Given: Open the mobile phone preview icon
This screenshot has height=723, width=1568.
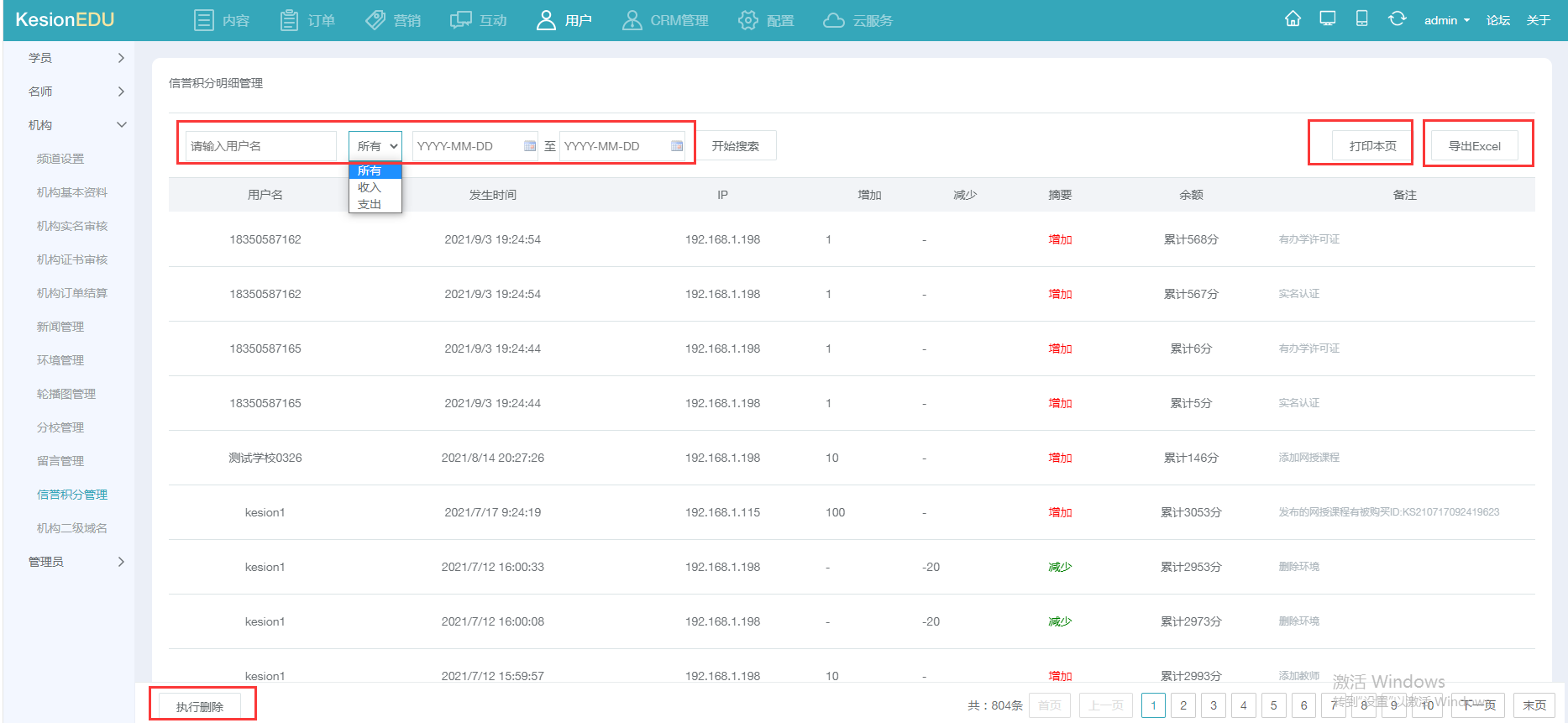Looking at the screenshot, I should [1361, 19].
